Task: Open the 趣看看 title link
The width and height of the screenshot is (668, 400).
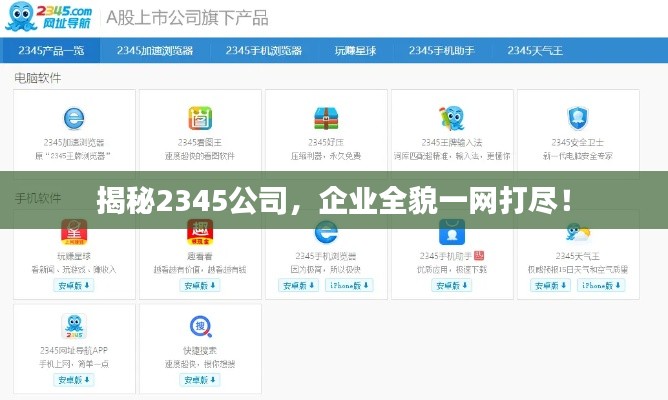Action: (x=200, y=256)
